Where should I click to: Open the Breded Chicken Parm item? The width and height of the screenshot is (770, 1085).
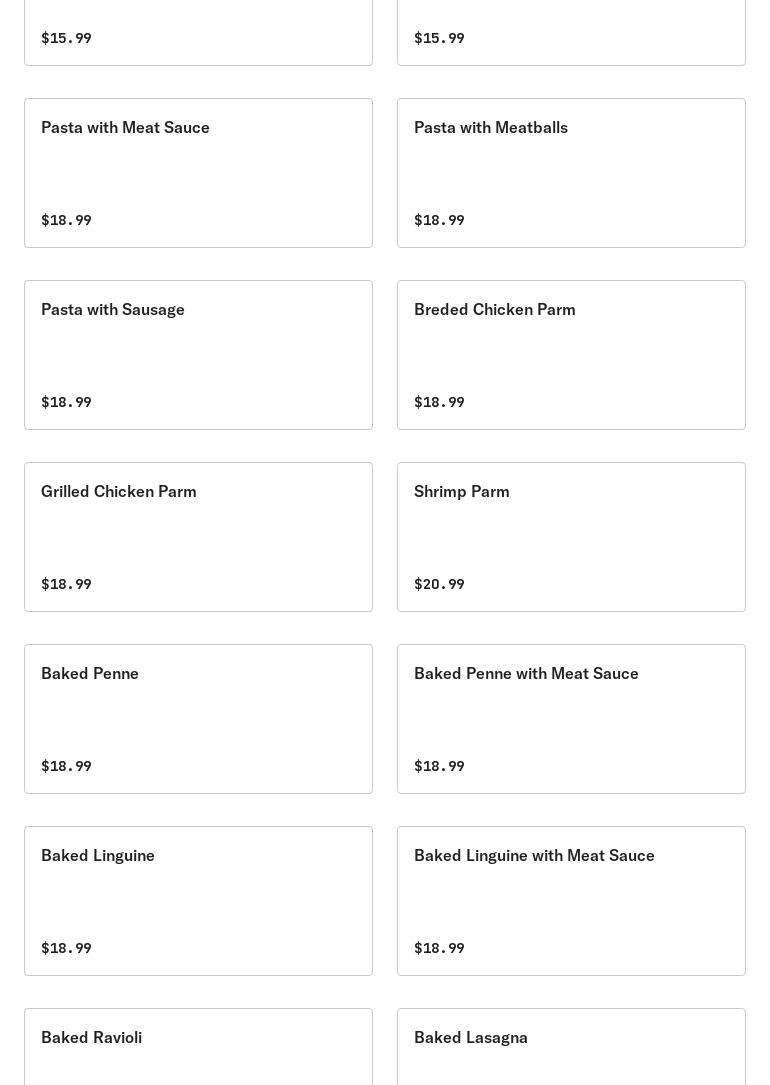pos(494,310)
